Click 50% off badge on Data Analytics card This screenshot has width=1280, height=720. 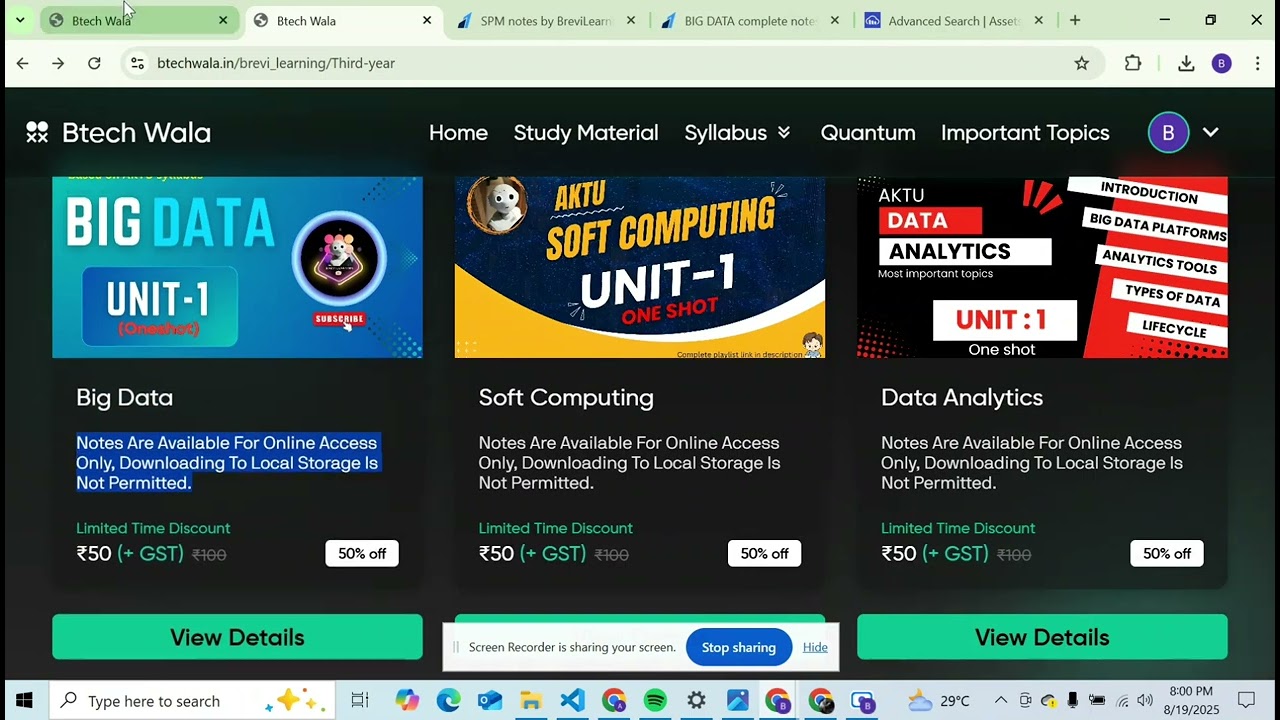tap(1167, 553)
